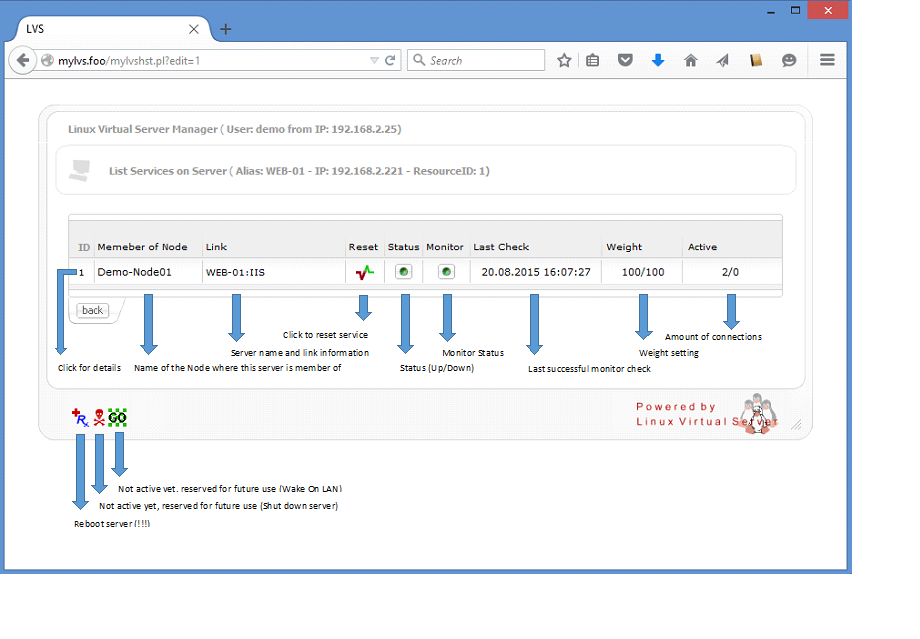Image resolution: width=920 pixels, height=639 pixels.
Task: Click the red reset service icon
Action: pyautogui.click(x=363, y=272)
